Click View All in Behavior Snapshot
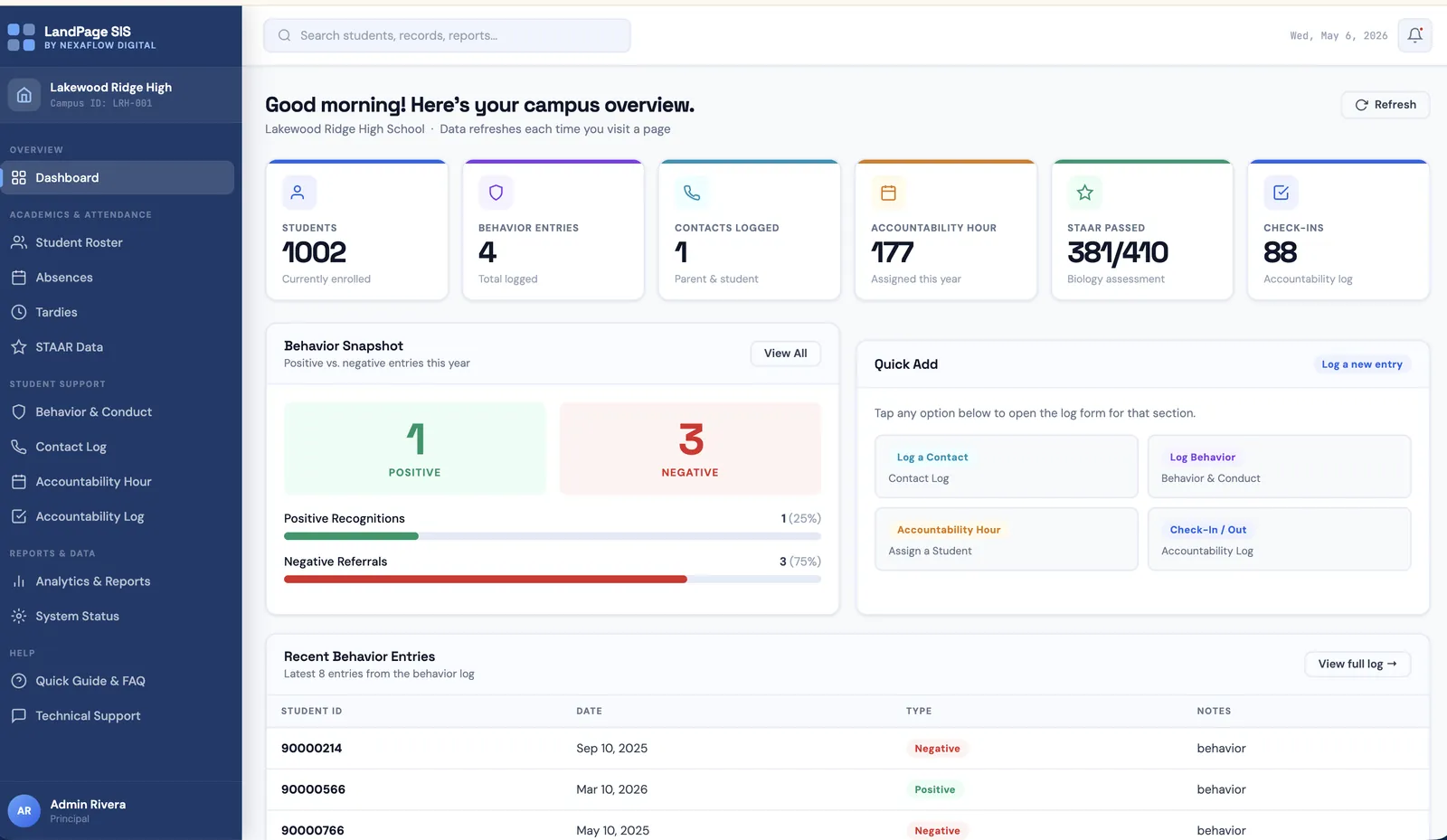Screen dimensions: 1447x840 [x=786, y=354]
